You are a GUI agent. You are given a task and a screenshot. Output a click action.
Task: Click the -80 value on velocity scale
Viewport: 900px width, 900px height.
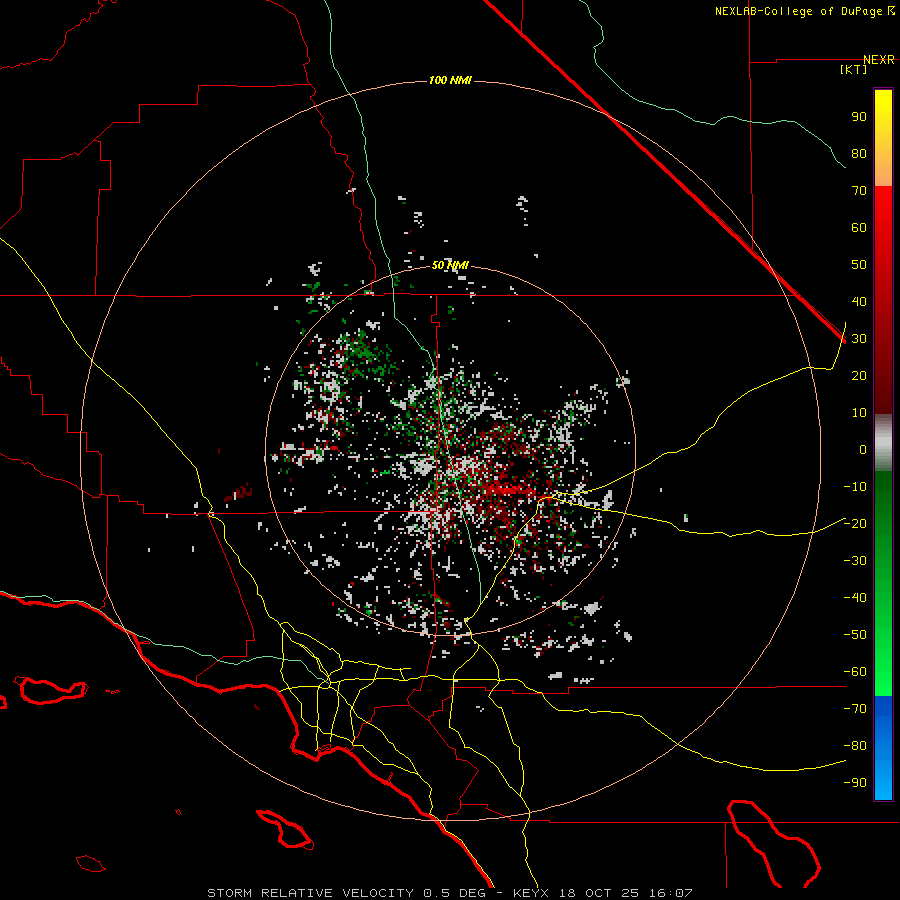(x=855, y=746)
